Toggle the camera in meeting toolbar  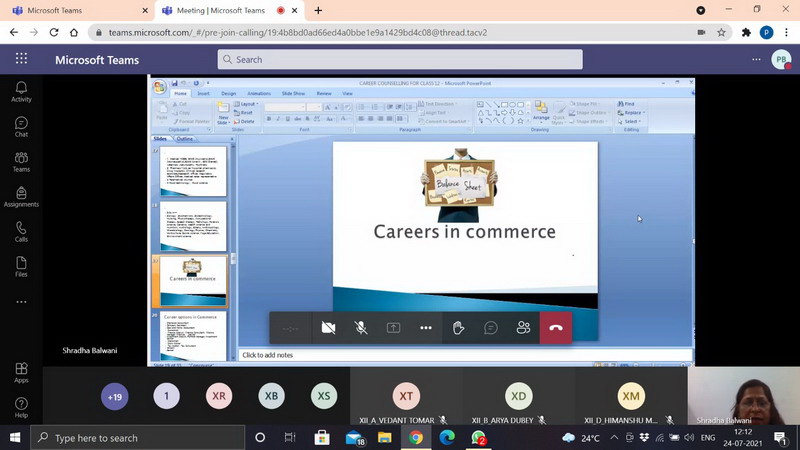pos(329,328)
